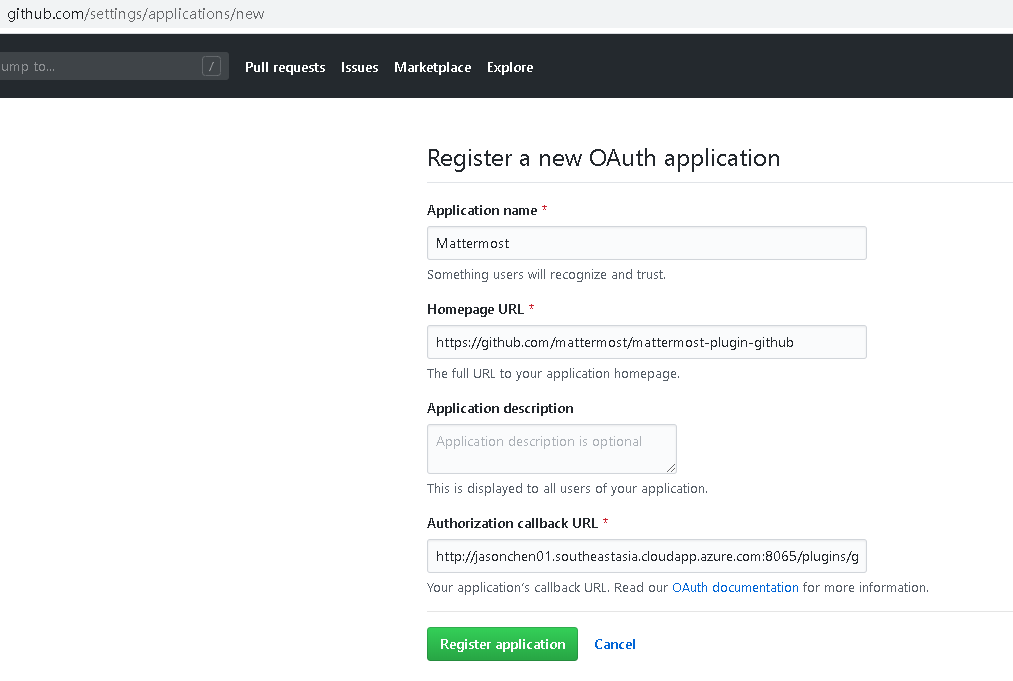Click the Application description text area
Screen dimensions: 1013x681
551,449
